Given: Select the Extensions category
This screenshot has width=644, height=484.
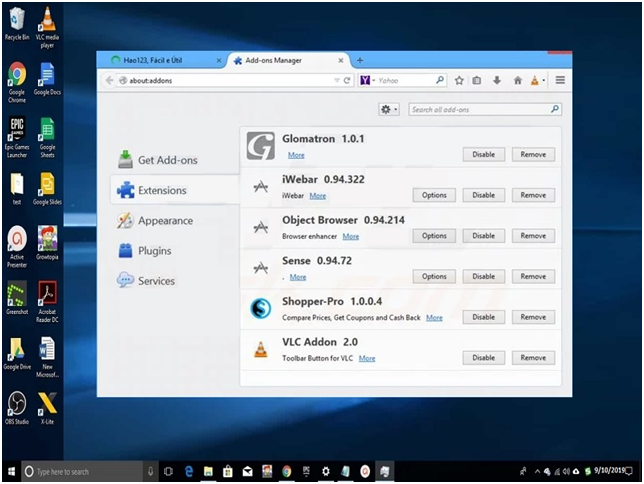Looking at the screenshot, I should click(175, 190).
